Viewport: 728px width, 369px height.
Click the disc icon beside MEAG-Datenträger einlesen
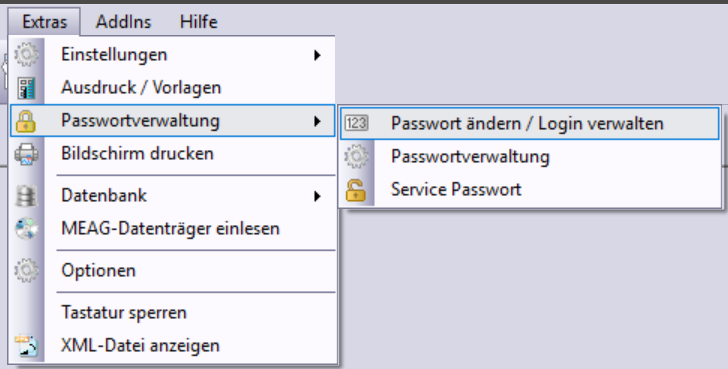point(26,228)
